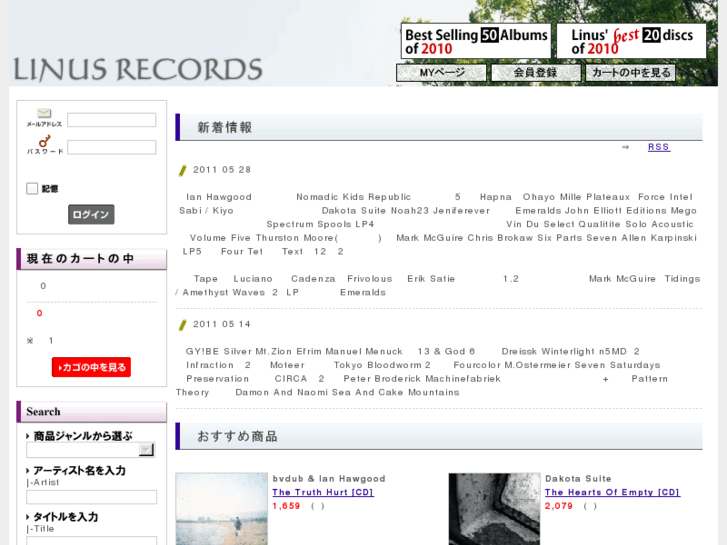Click the artist name Dakota Suite
The width and height of the screenshot is (727, 545).
578,479
